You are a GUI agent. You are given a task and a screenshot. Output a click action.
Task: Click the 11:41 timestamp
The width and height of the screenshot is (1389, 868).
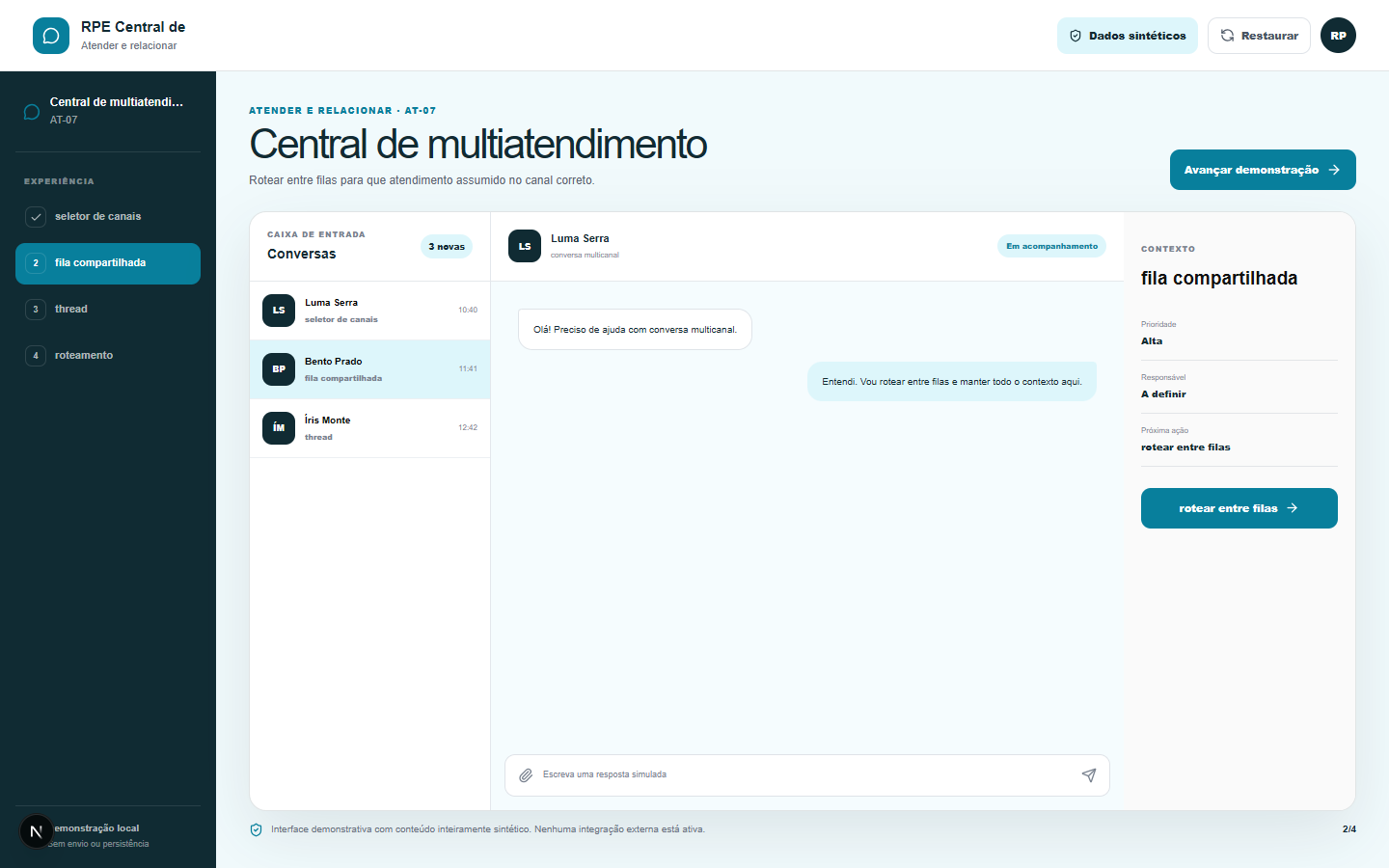click(x=468, y=369)
